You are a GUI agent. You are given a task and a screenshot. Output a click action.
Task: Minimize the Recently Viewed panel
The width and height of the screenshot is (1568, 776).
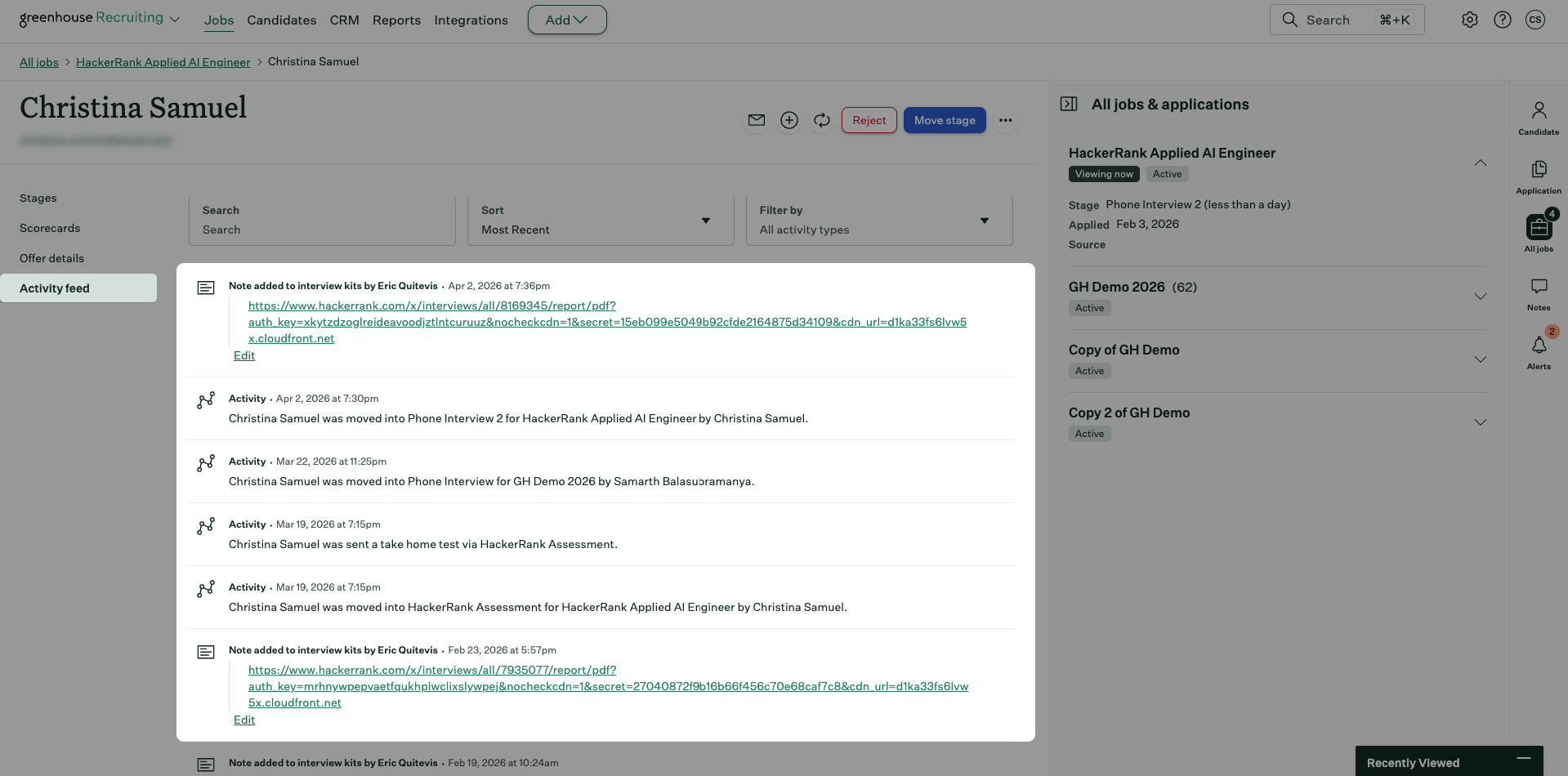1524,759
